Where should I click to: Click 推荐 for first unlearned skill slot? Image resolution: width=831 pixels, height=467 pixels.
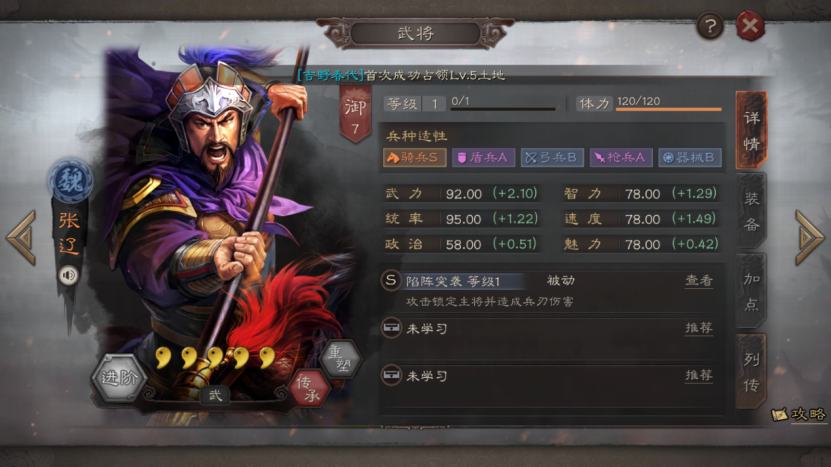pyautogui.click(x=699, y=328)
